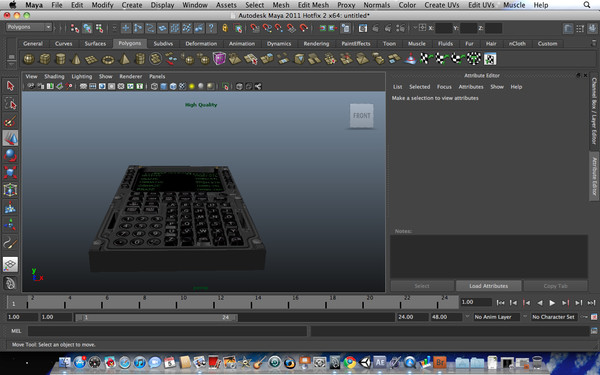Viewport: 600px width, 375px height.
Task: Create a polygon plane from the shelf
Action: click(92, 59)
